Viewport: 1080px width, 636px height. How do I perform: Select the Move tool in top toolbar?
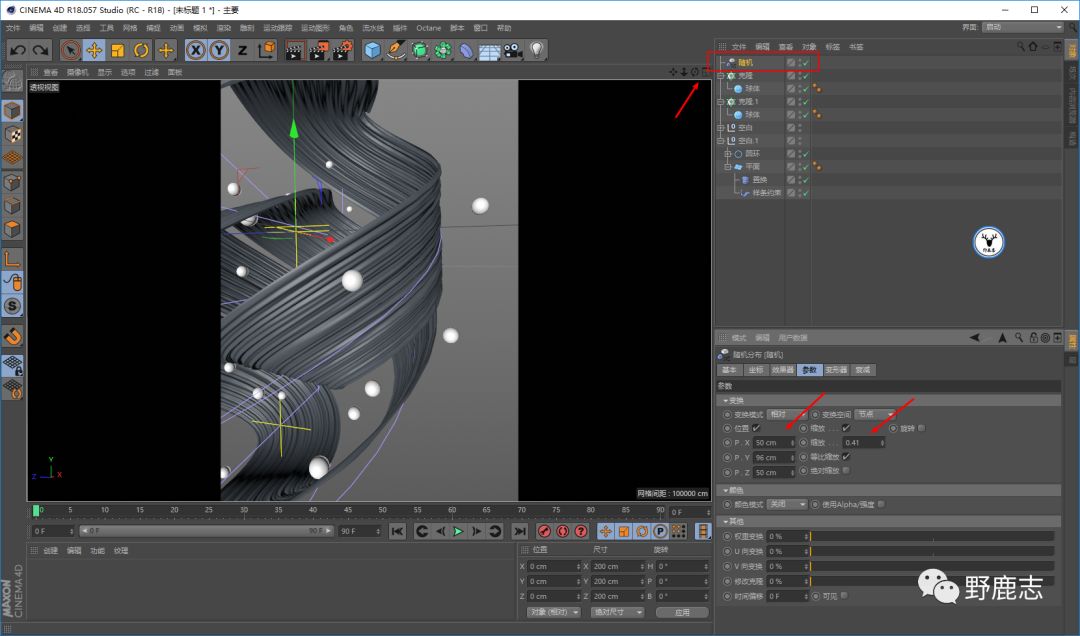(94, 50)
